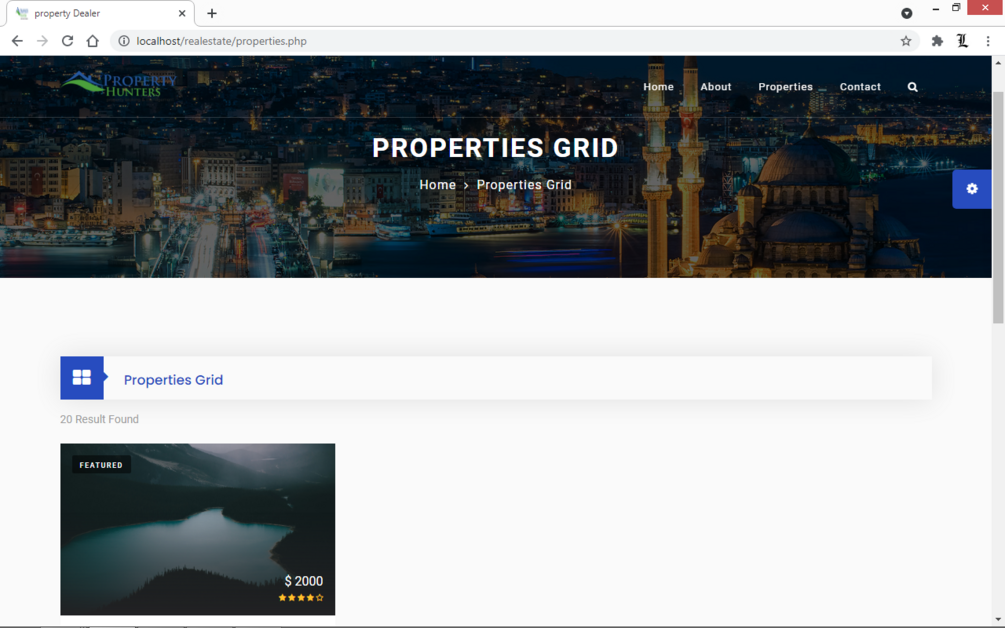Reload the page with refresh icon
Screen dimensions: 1005x628
pos(67,41)
